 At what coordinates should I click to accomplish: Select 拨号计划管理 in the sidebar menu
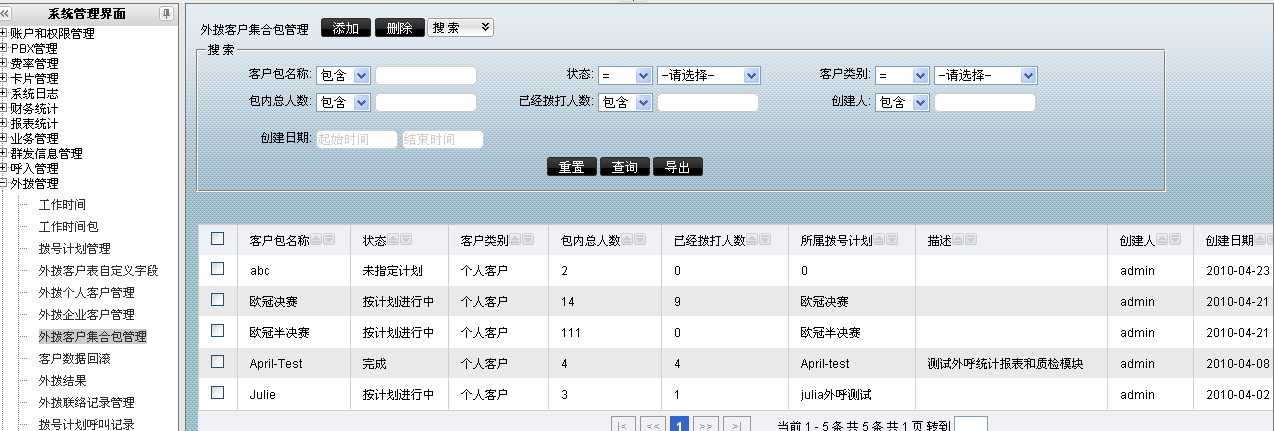73,248
